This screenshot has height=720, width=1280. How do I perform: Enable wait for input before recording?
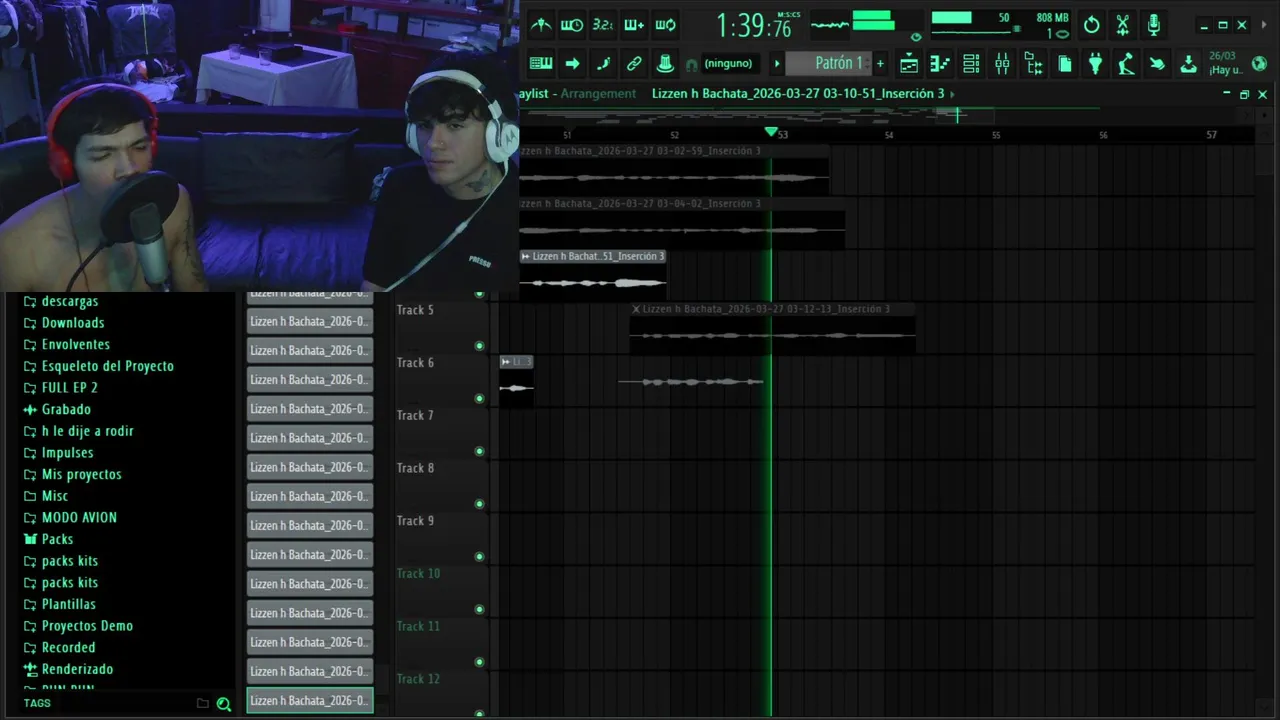pos(572,25)
